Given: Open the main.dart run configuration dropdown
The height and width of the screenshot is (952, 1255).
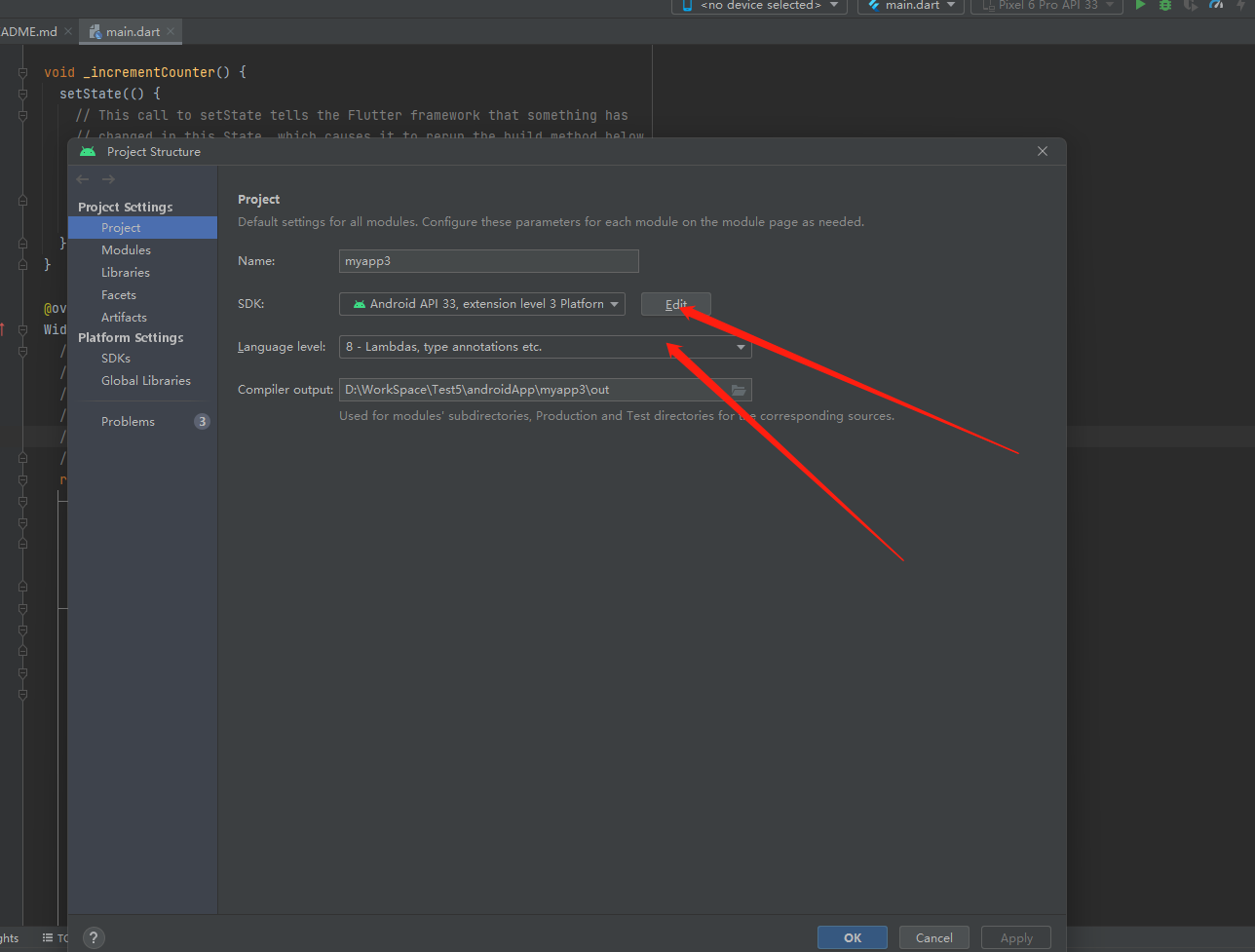Looking at the screenshot, I should 911,6.
